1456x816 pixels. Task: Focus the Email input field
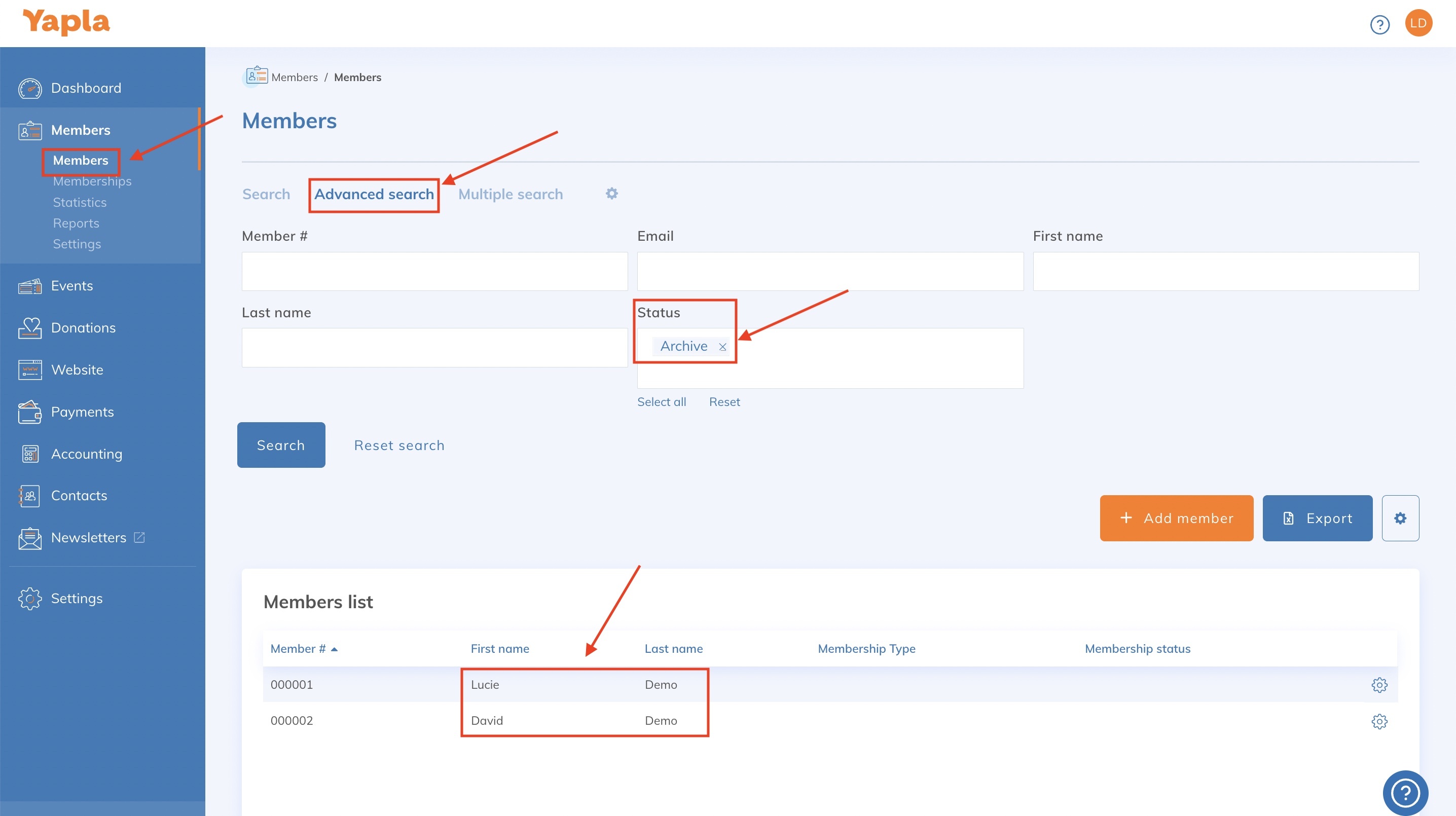point(830,271)
